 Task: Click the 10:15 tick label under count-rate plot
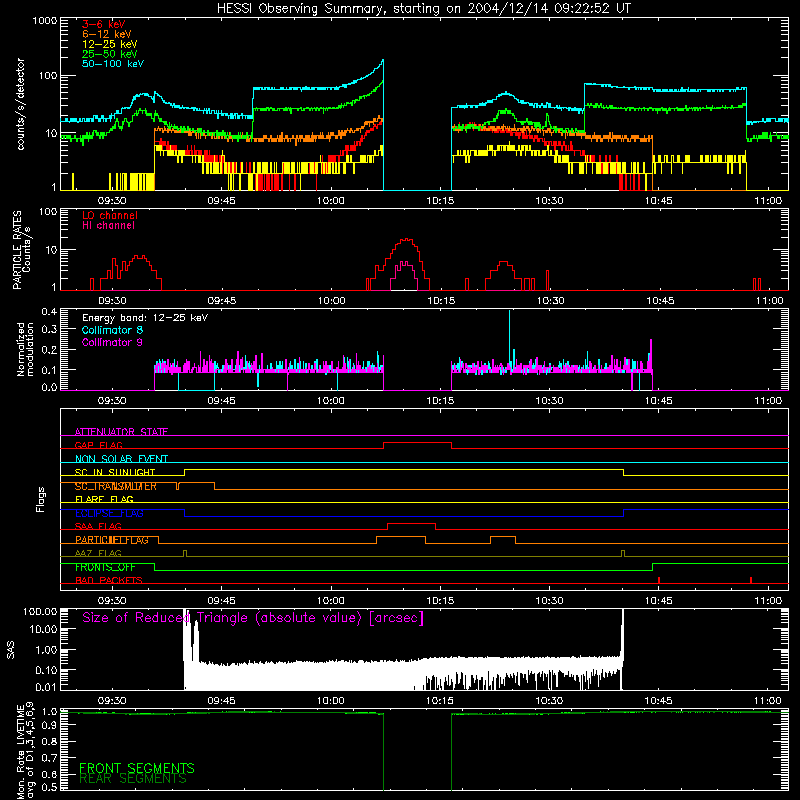click(x=440, y=201)
